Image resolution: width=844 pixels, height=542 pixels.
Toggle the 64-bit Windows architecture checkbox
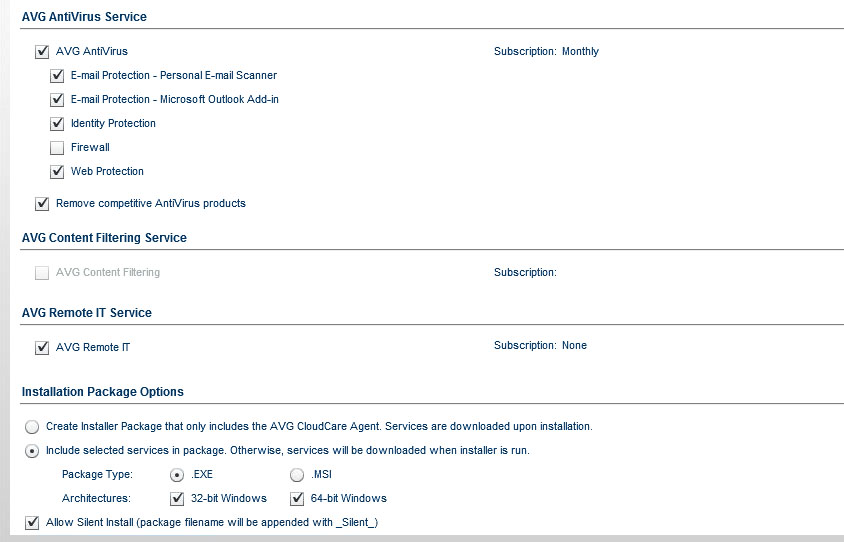[x=297, y=498]
